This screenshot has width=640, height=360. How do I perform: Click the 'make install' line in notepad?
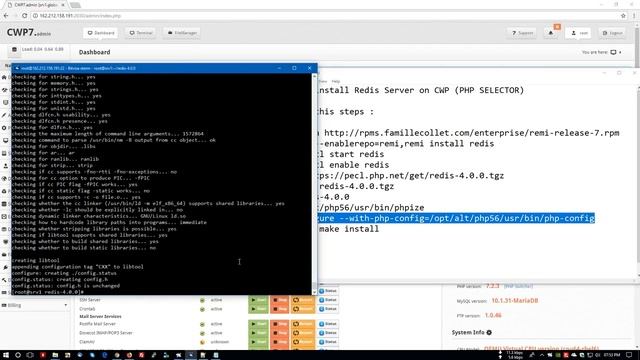(x=349, y=229)
